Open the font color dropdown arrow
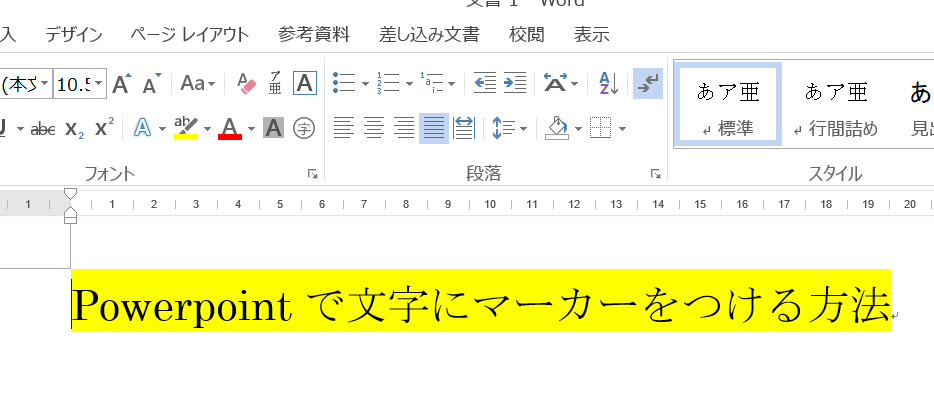The width and height of the screenshot is (934, 420). pos(251,129)
